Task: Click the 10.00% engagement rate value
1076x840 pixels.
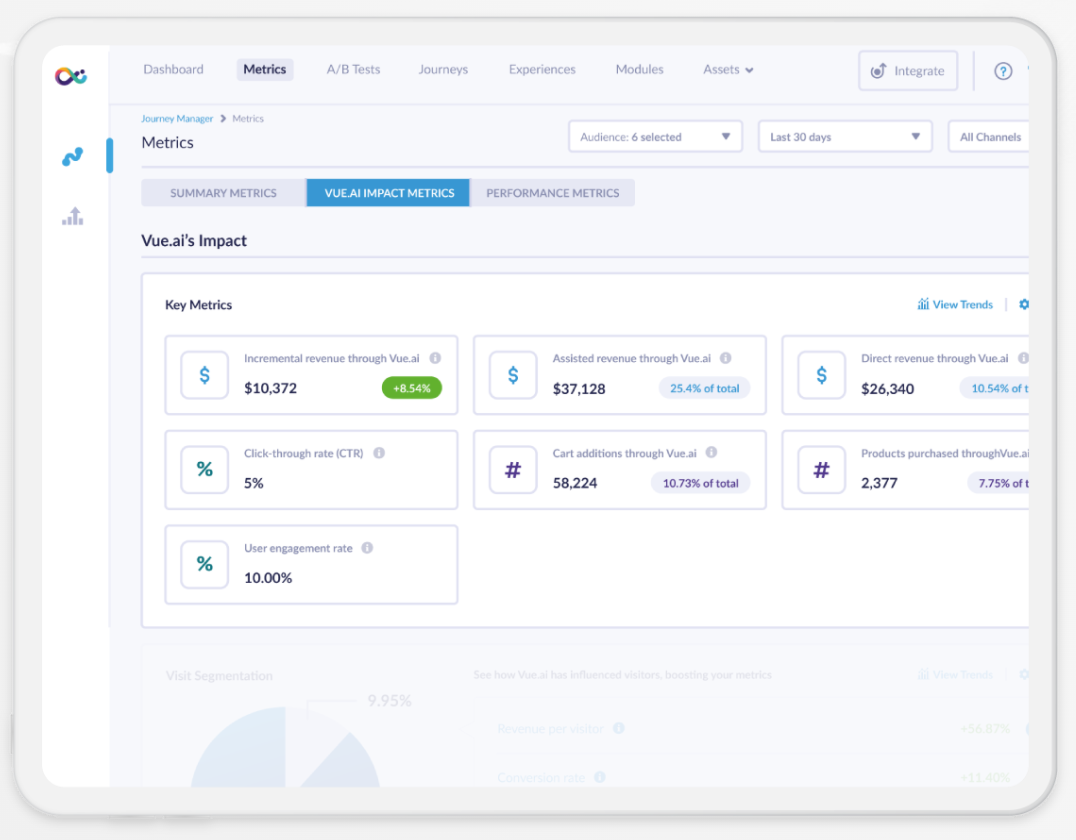Action: click(x=268, y=578)
